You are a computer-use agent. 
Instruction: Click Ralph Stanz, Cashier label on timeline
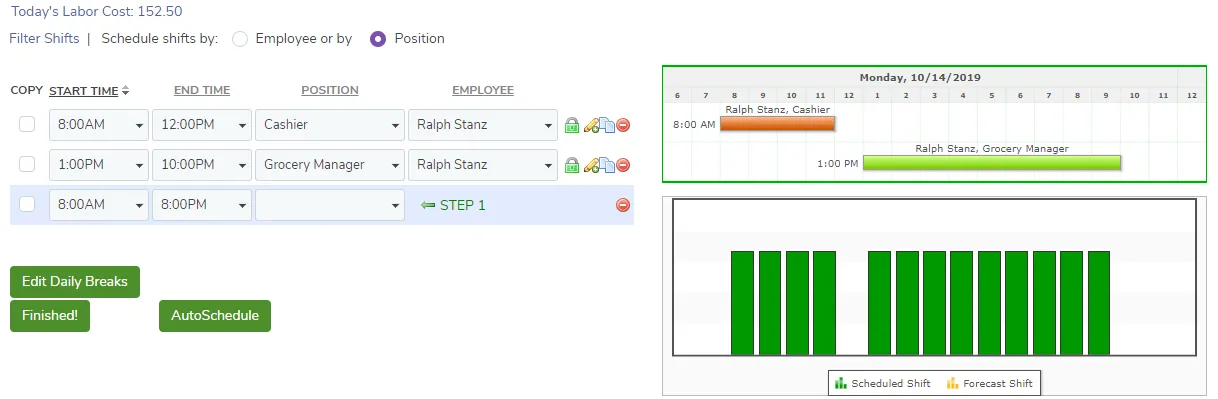(x=778, y=110)
